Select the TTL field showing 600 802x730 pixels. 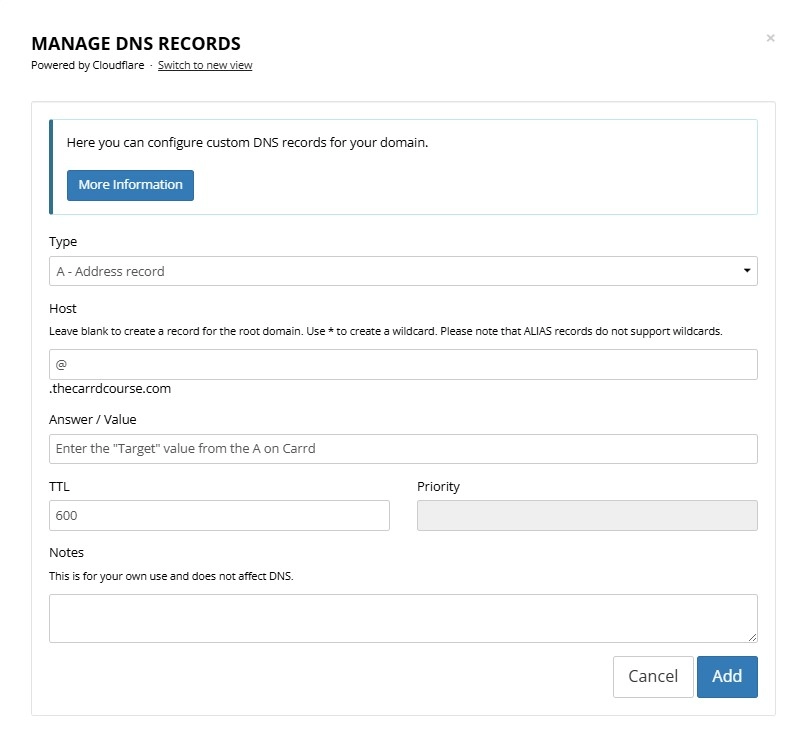pyautogui.click(x=219, y=515)
